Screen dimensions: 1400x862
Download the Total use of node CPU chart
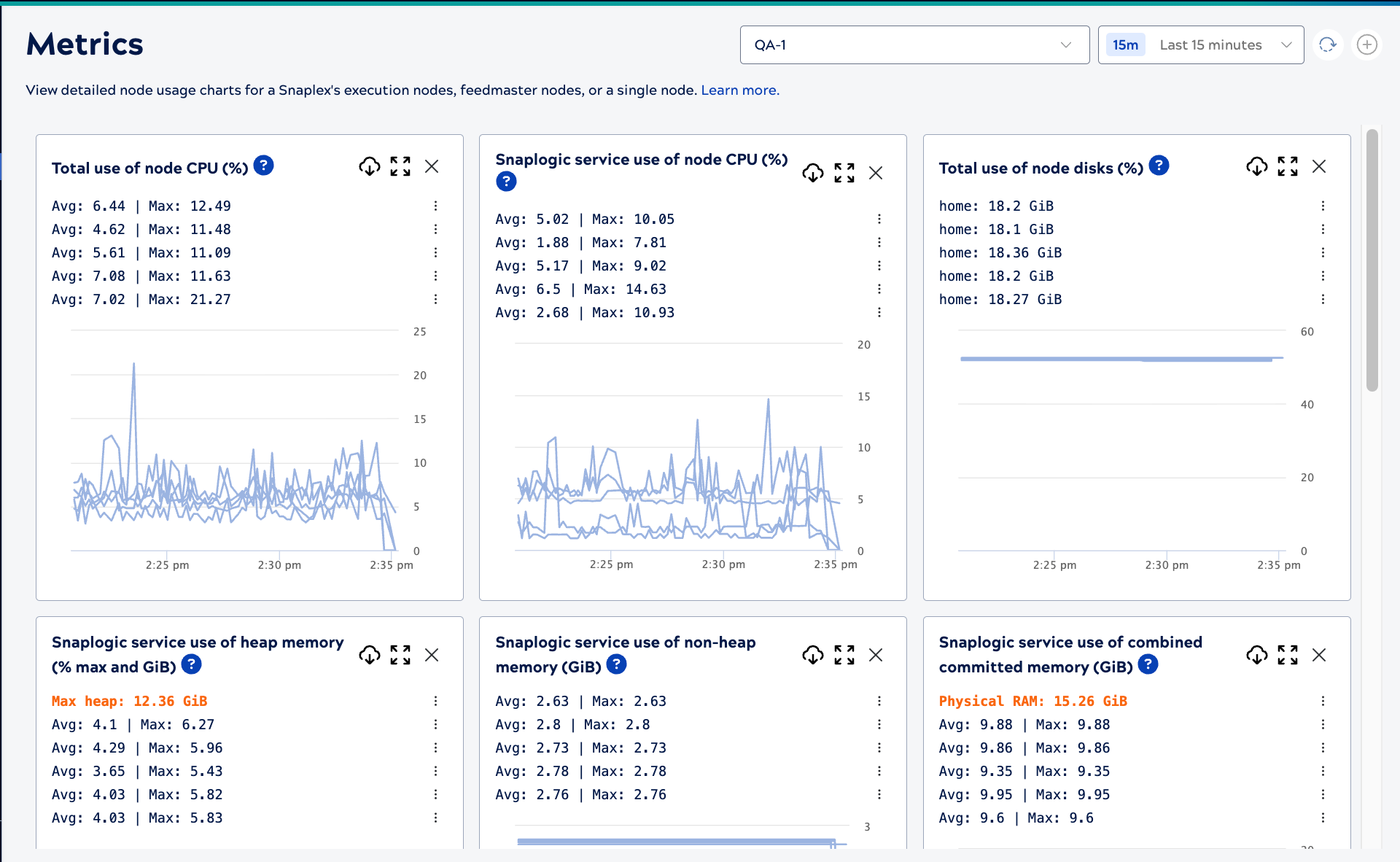click(370, 166)
